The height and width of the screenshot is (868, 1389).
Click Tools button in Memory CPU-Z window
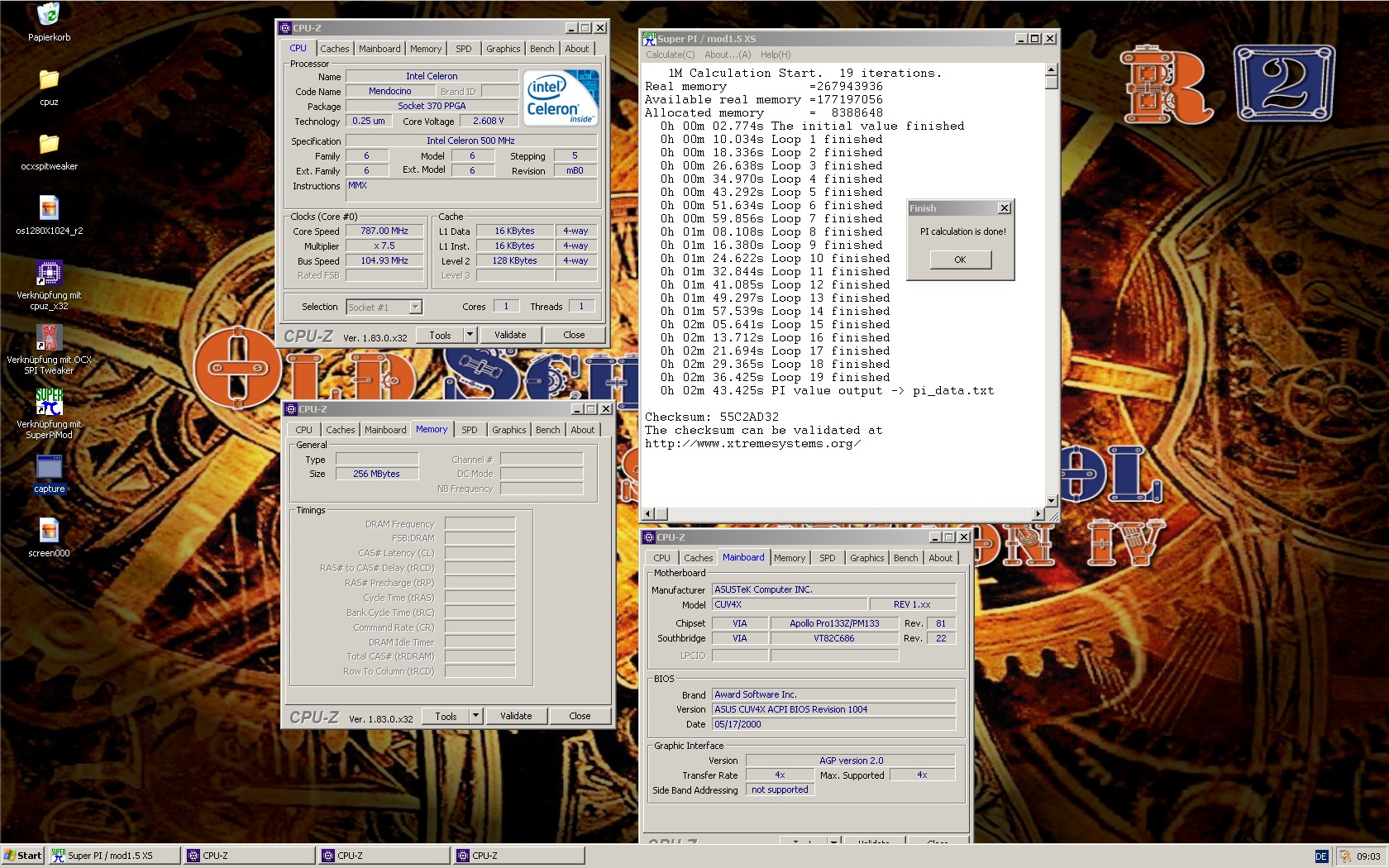click(x=446, y=716)
